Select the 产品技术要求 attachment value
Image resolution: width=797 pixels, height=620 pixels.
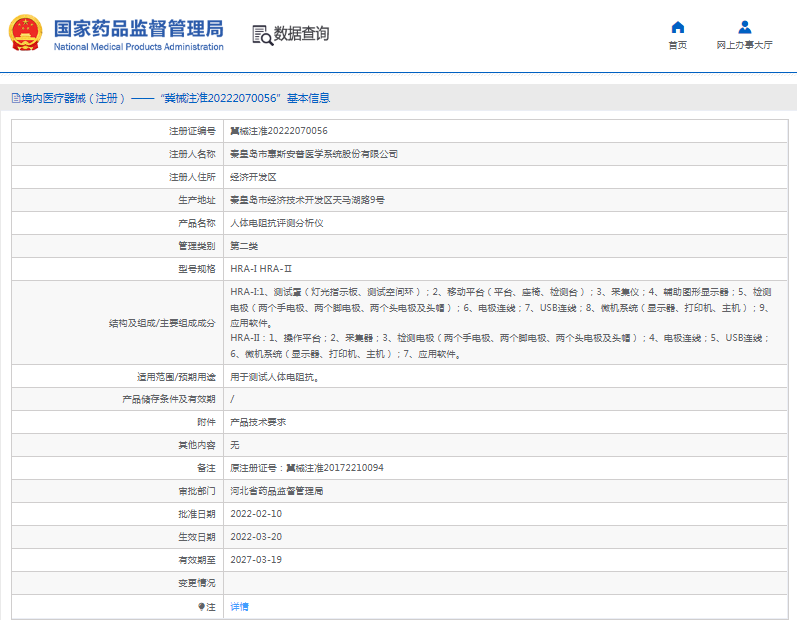pyautogui.click(x=258, y=422)
